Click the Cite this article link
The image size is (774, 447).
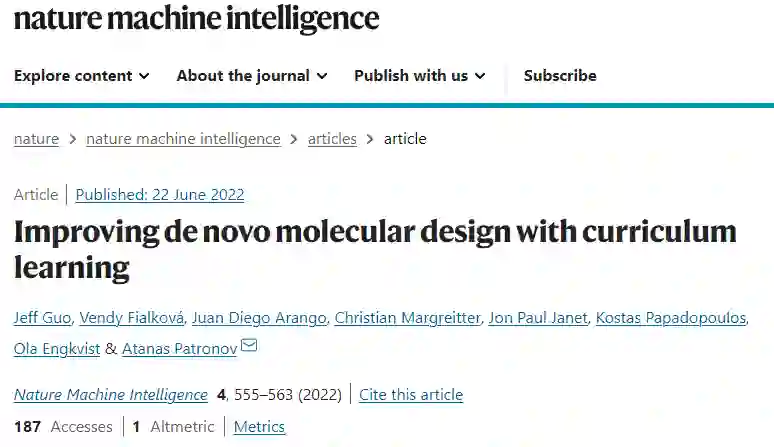(x=411, y=395)
